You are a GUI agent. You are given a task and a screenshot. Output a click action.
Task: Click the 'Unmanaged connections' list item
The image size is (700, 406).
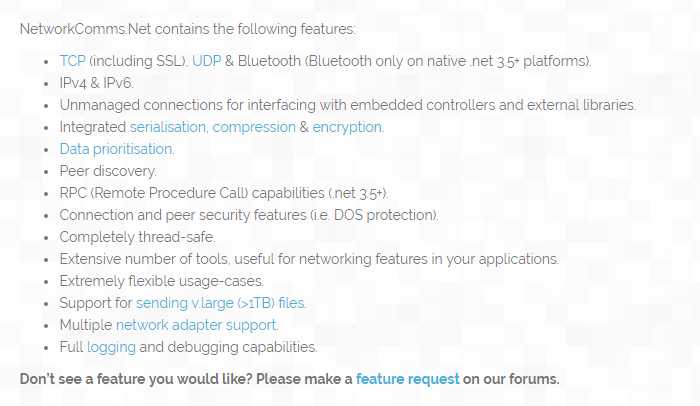point(347,105)
